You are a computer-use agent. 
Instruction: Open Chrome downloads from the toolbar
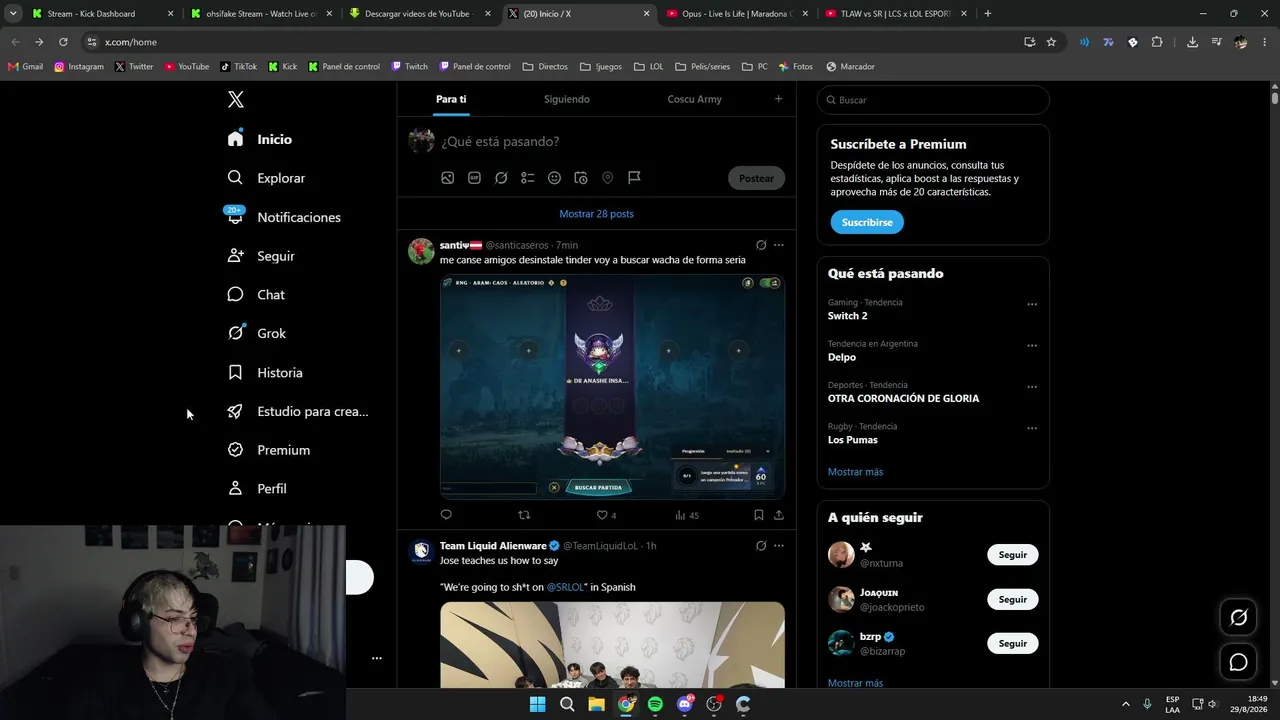coord(1192,42)
